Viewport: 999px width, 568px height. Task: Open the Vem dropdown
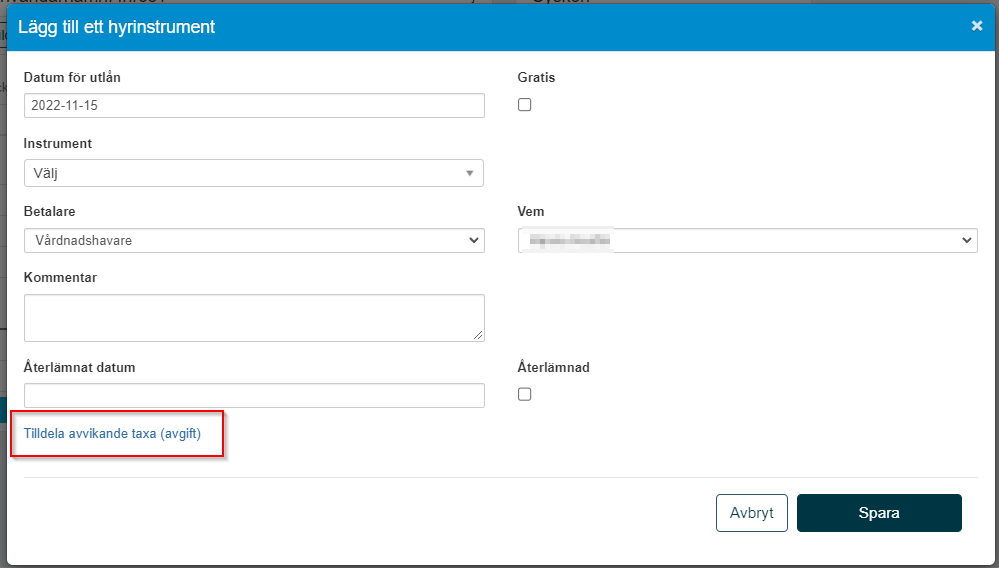[x=747, y=241]
